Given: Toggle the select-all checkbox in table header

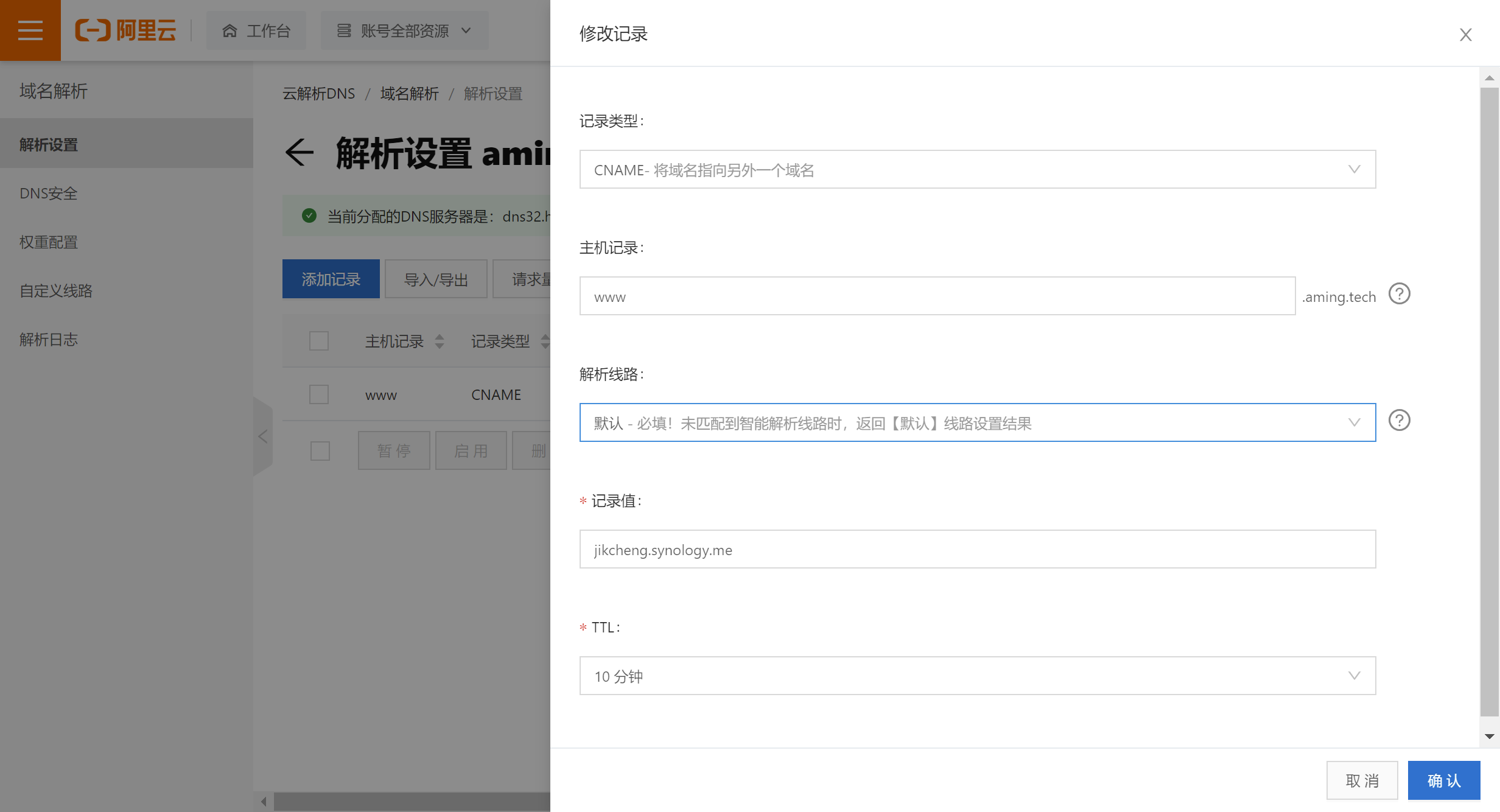Looking at the screenshot, I should tap(318, 341).
